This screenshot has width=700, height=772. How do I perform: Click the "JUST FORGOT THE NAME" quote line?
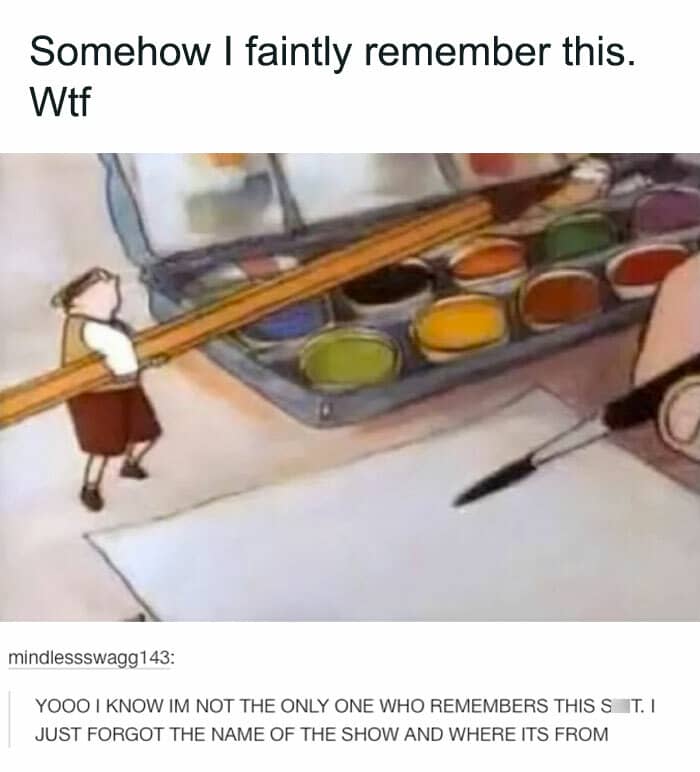pyautogui.click(x=321, y=734)
